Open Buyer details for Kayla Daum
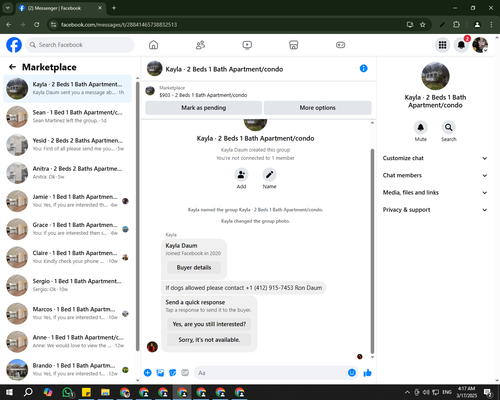Screen dimensions: 500x400 (x=194, y=267)
